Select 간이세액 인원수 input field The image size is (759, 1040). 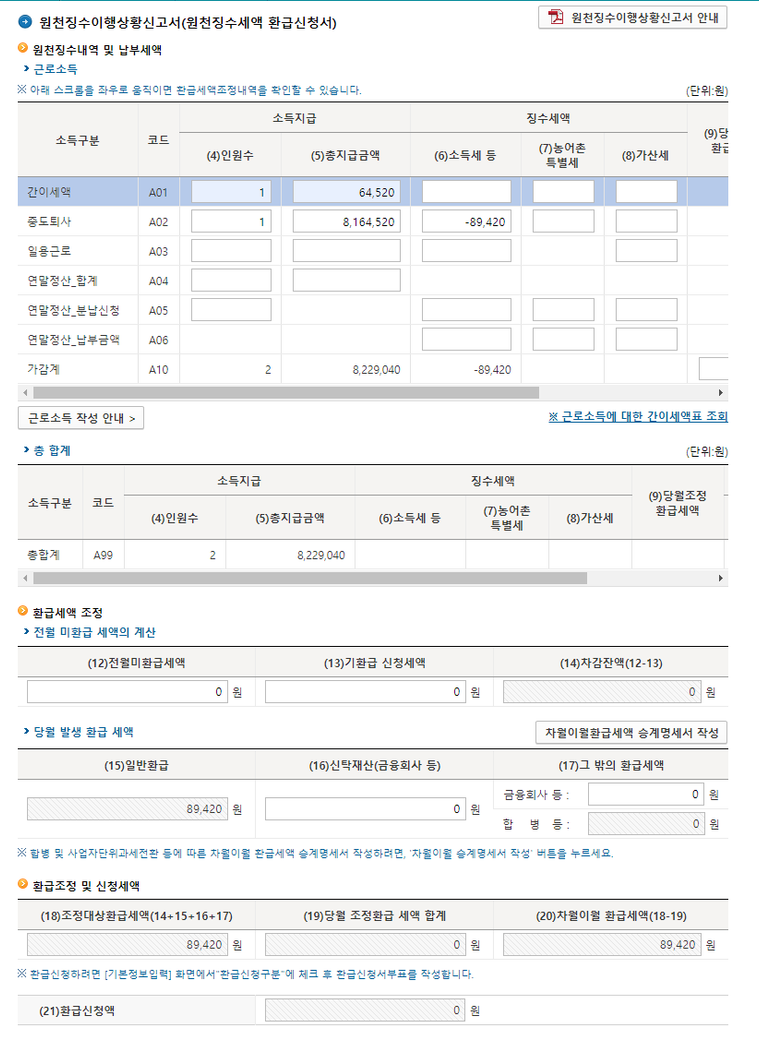[231, 192]
